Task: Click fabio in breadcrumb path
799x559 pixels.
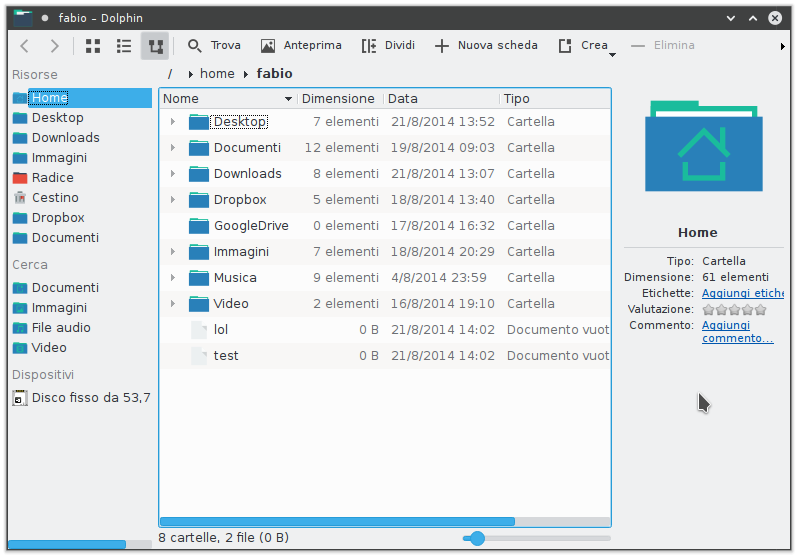Action: (274, 73)
